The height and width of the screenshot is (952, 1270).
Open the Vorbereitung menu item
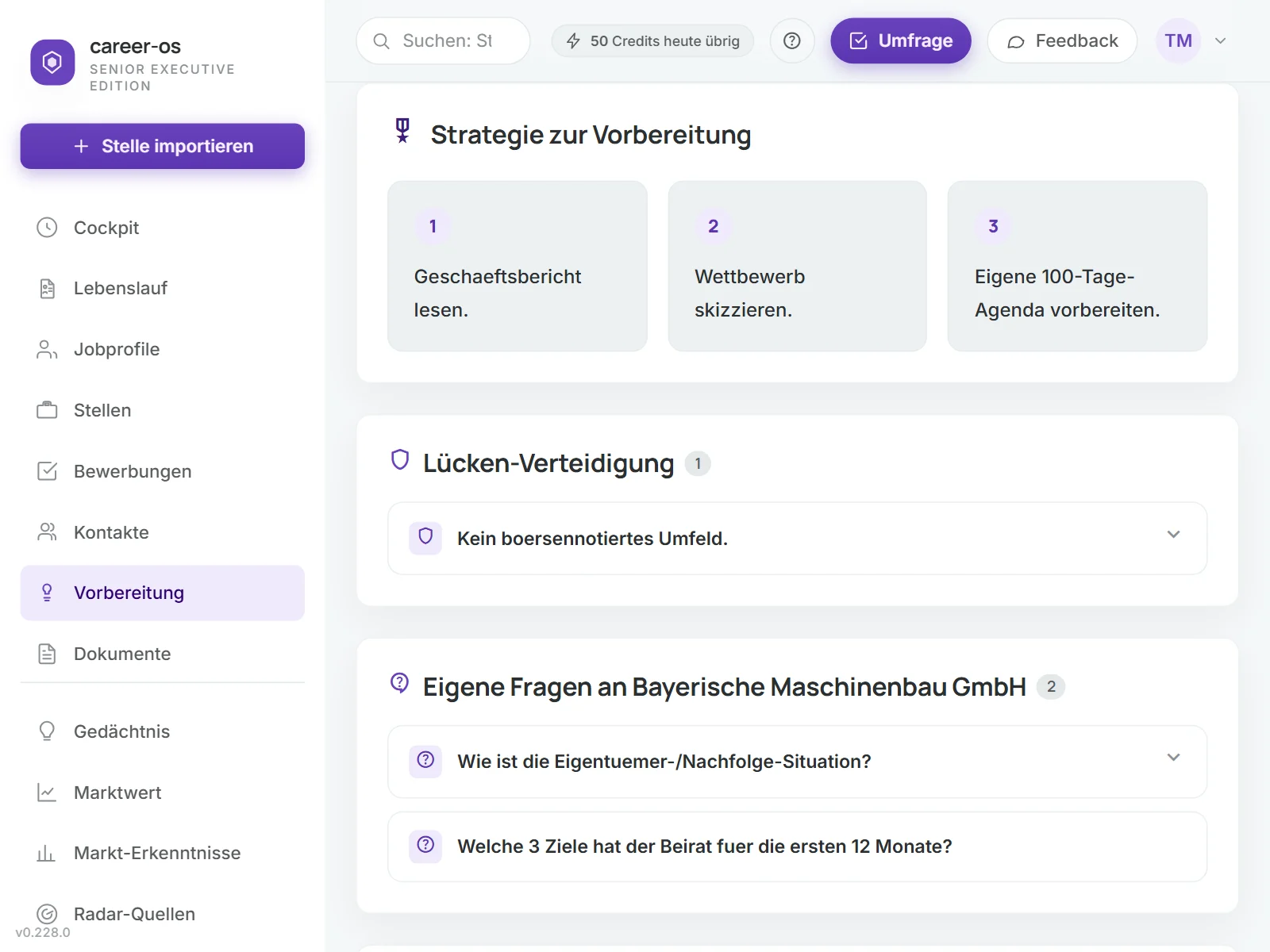click(163, 593)
